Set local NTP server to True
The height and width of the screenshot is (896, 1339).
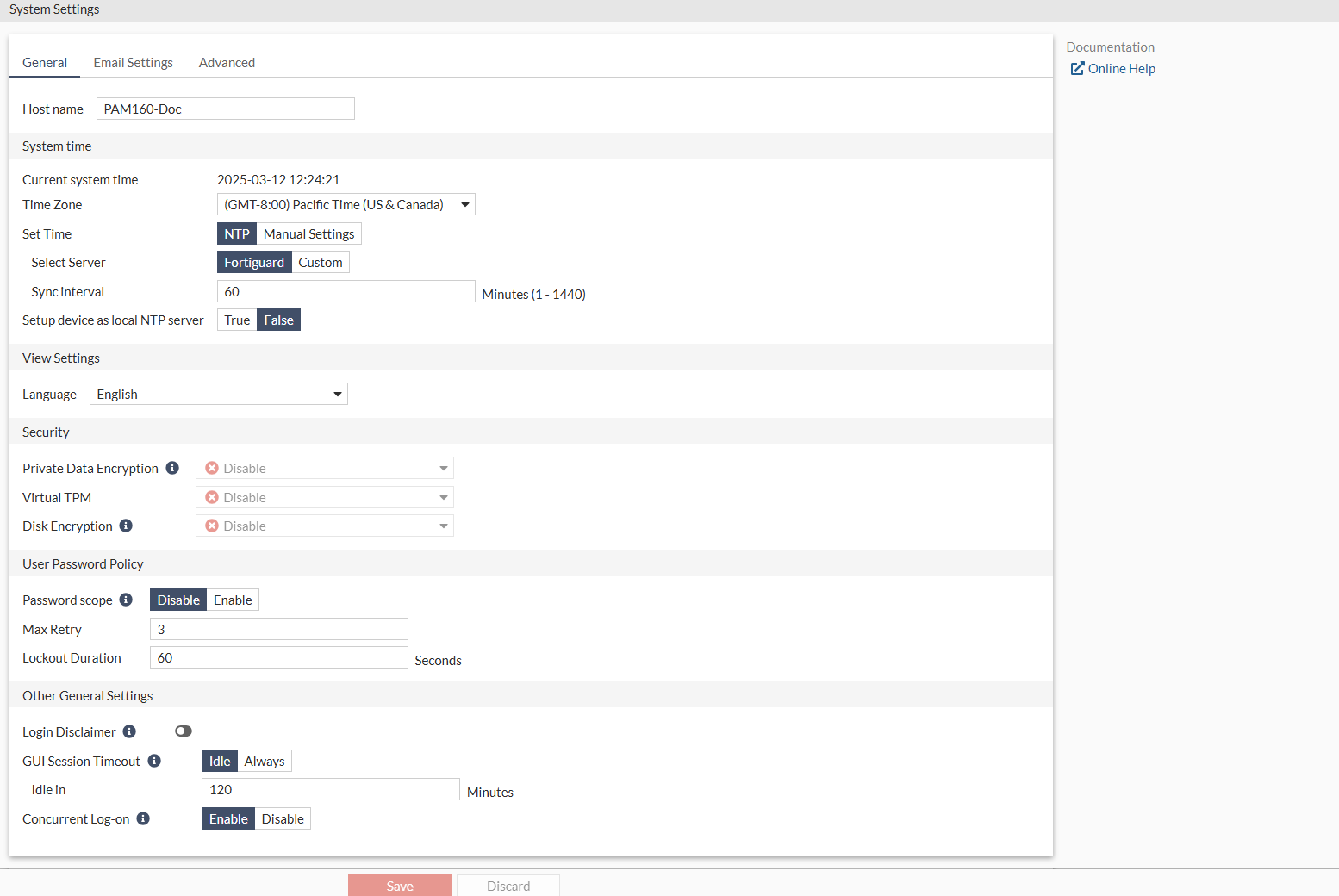point(237,320)
